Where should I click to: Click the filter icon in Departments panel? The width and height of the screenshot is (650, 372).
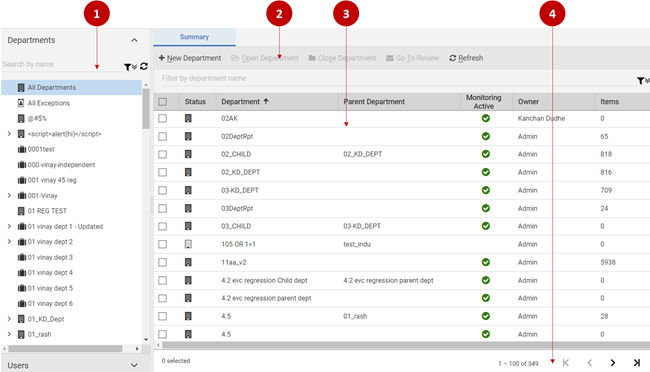point(130,67)
